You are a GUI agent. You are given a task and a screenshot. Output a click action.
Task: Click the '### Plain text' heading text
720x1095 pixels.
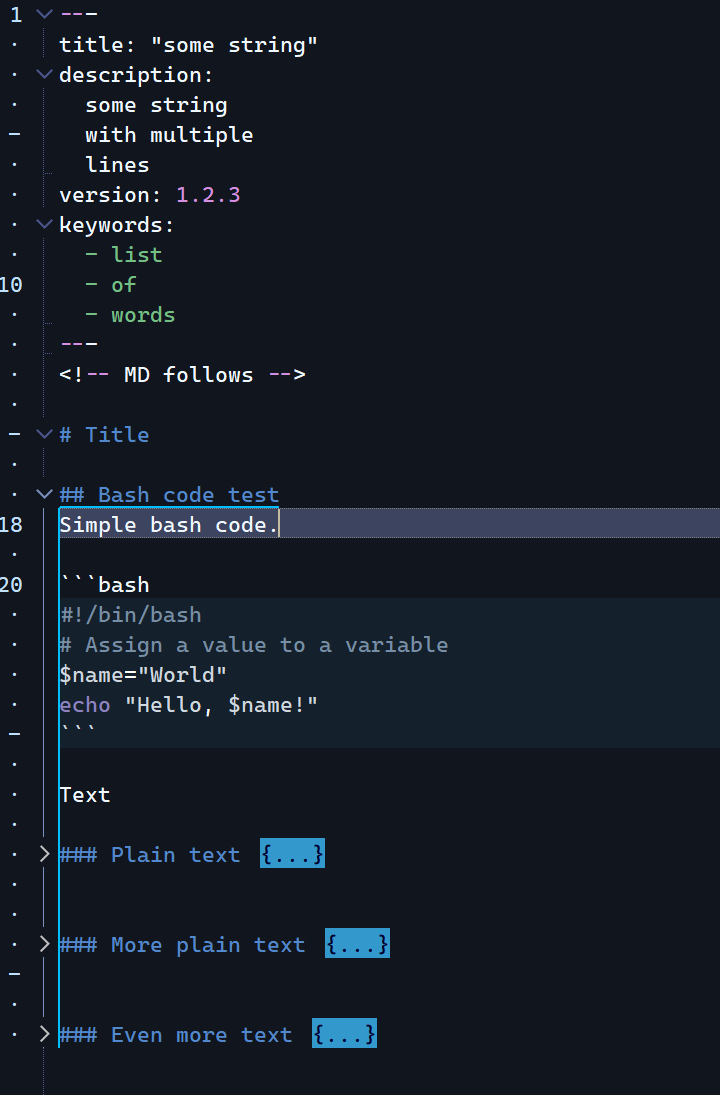pos(149,855)
